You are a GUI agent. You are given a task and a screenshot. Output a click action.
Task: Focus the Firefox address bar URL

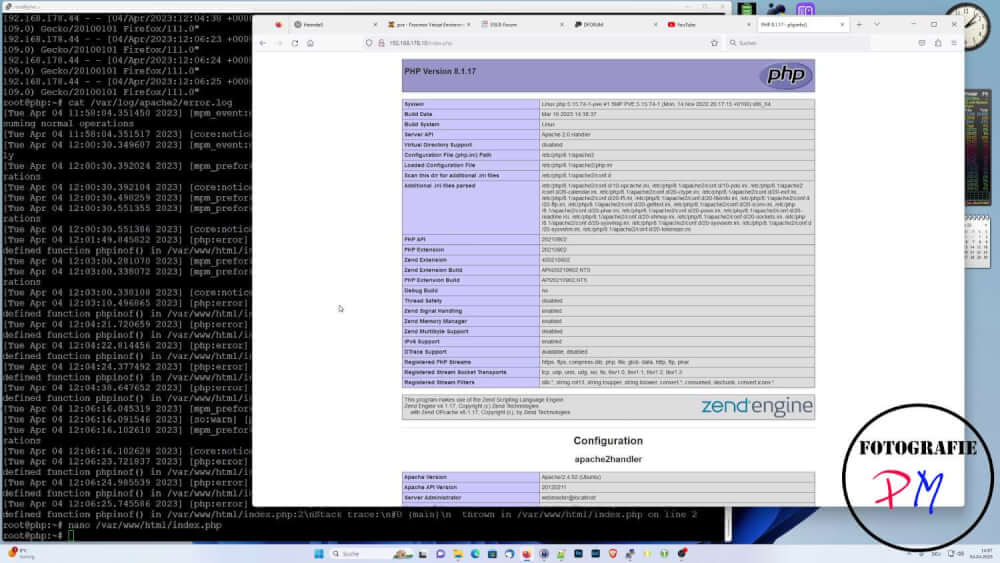click(542, 43)
